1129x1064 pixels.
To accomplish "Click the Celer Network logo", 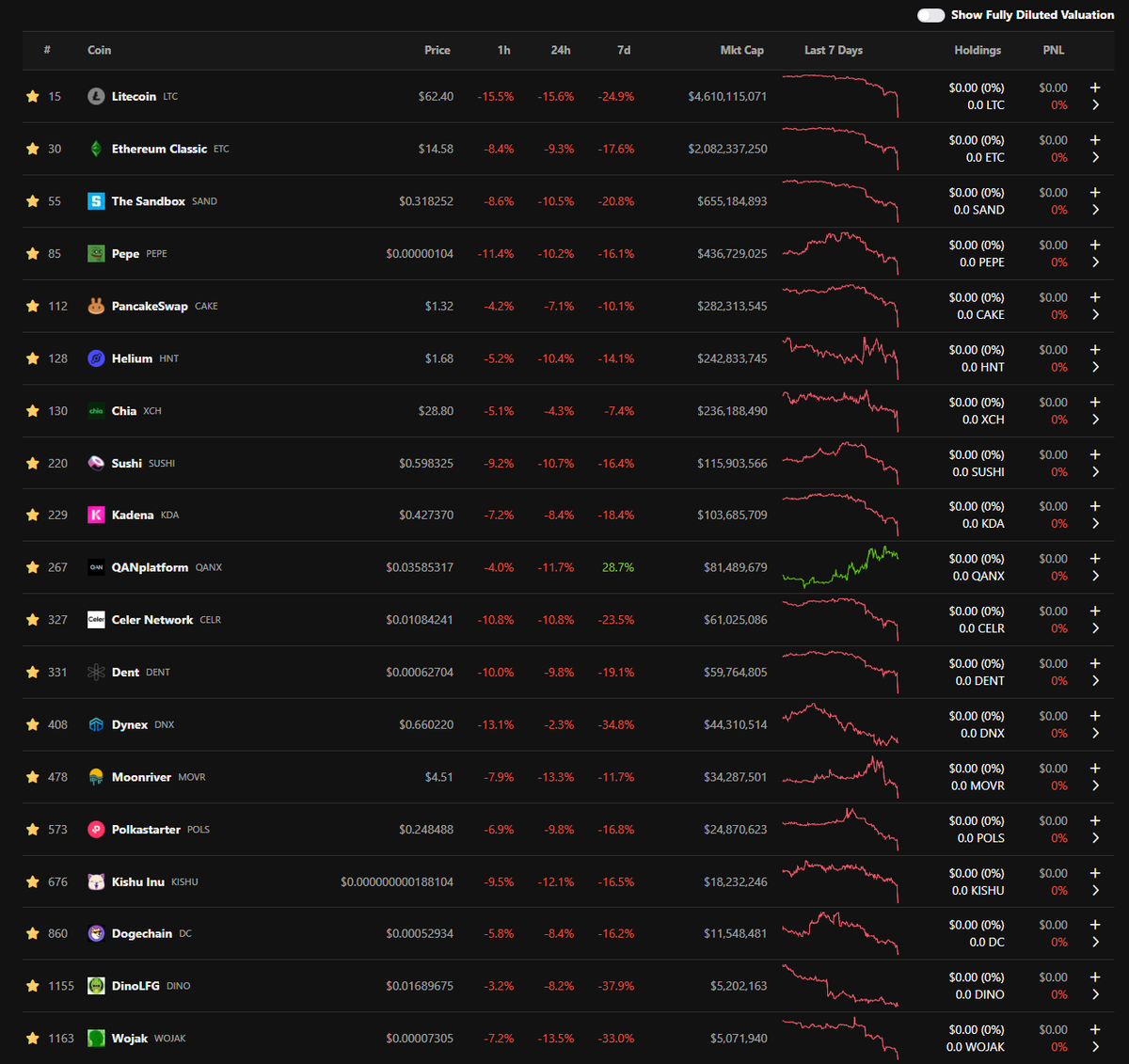I will (x=96, y=620).
